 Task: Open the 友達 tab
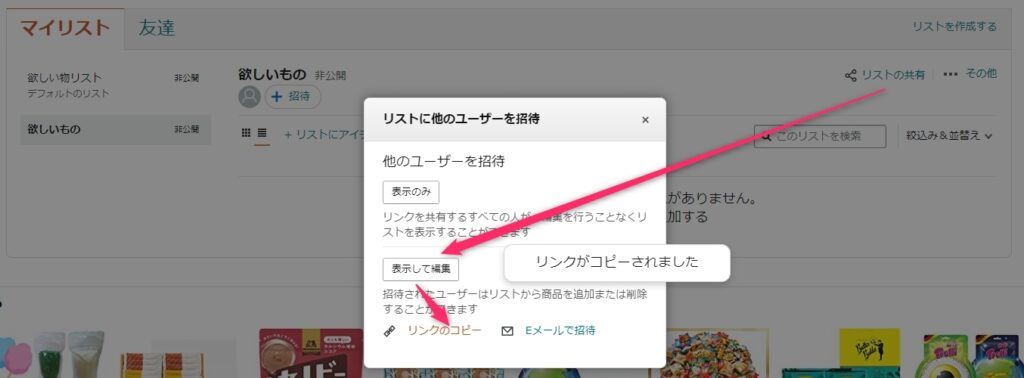pos(157,29)
